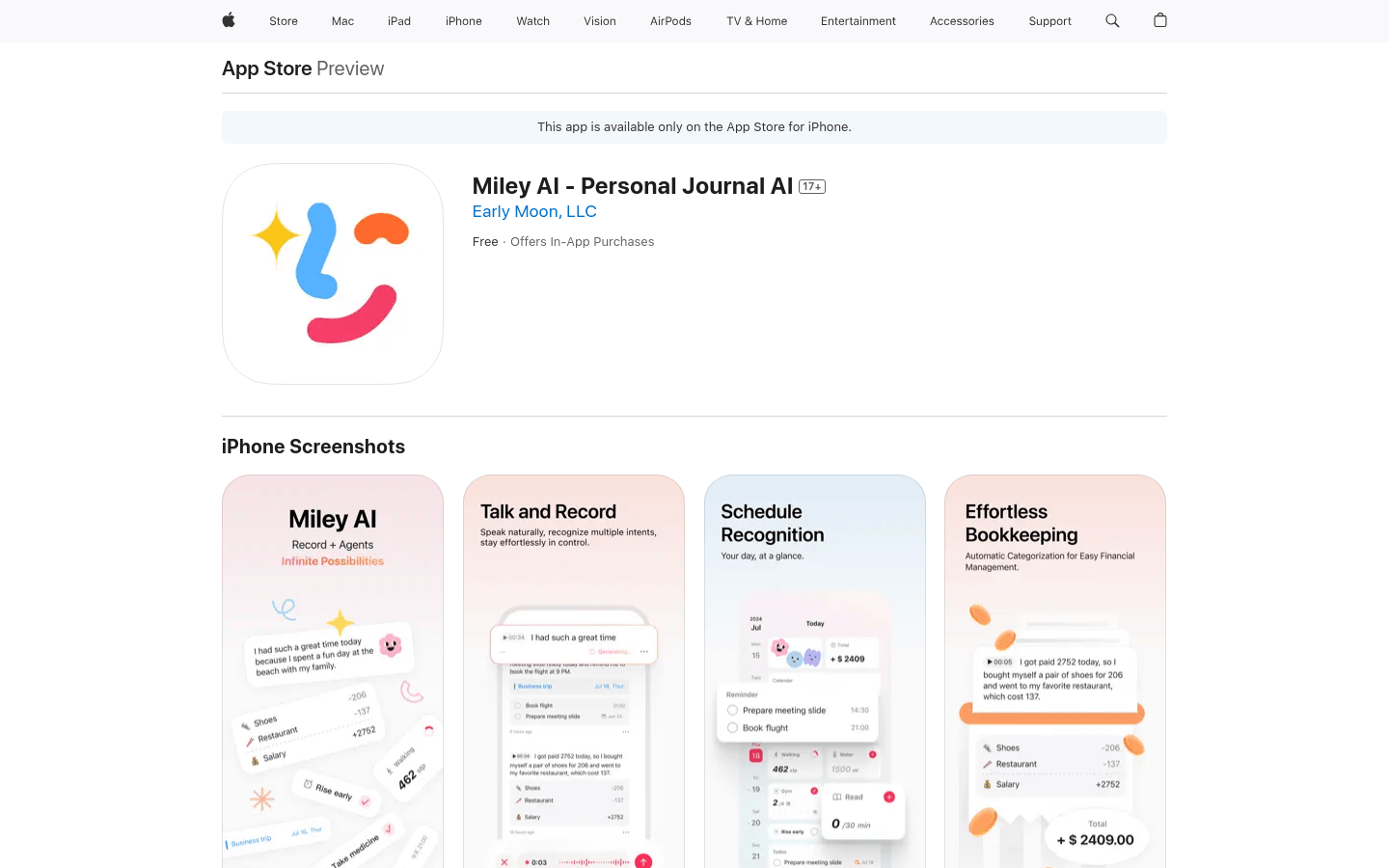
Task: Open the search magnifier icon
Action: click(x=1112, y=20)
